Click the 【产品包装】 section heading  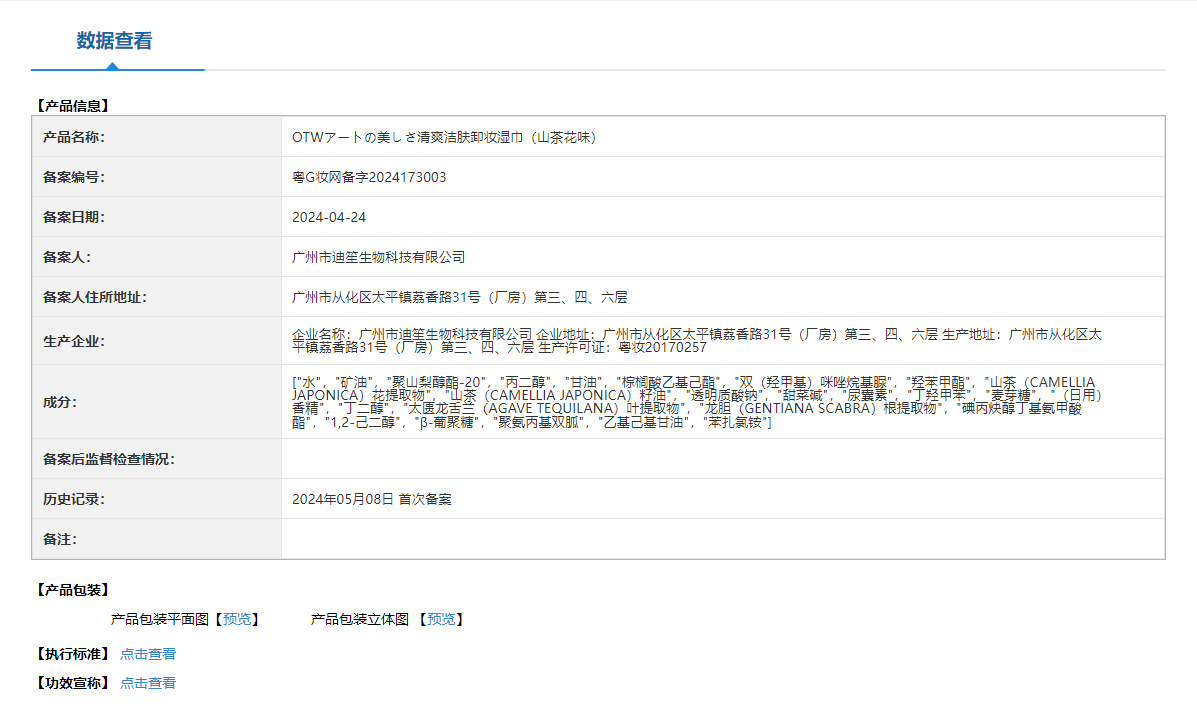[73, 590]
